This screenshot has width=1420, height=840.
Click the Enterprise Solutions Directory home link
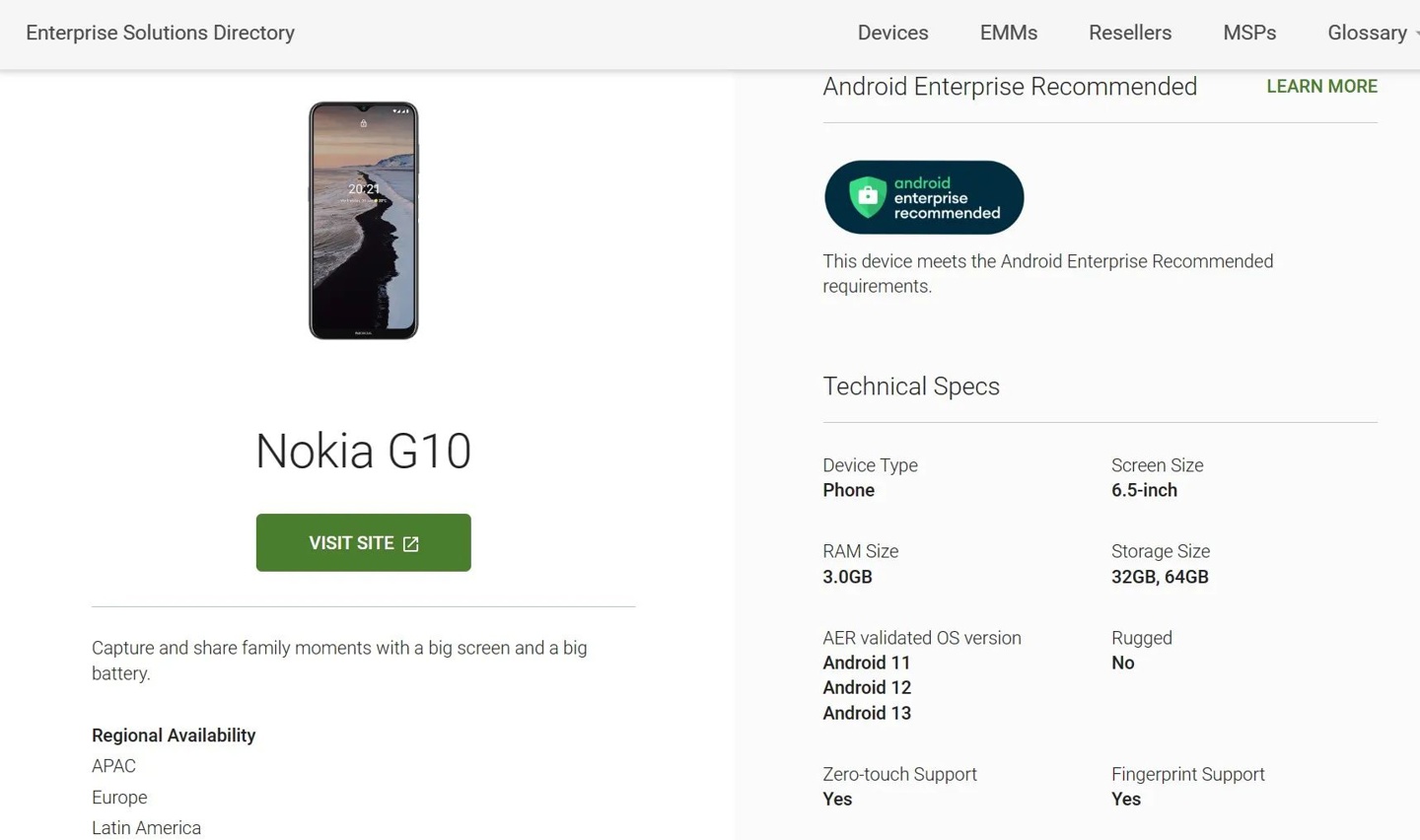pyautogui.click(x=160, y=33)
